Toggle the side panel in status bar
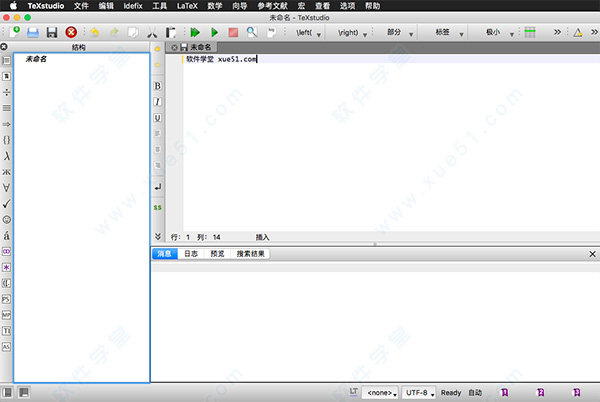Viewport: 600px width, 402px height. [x=7, y=392]
